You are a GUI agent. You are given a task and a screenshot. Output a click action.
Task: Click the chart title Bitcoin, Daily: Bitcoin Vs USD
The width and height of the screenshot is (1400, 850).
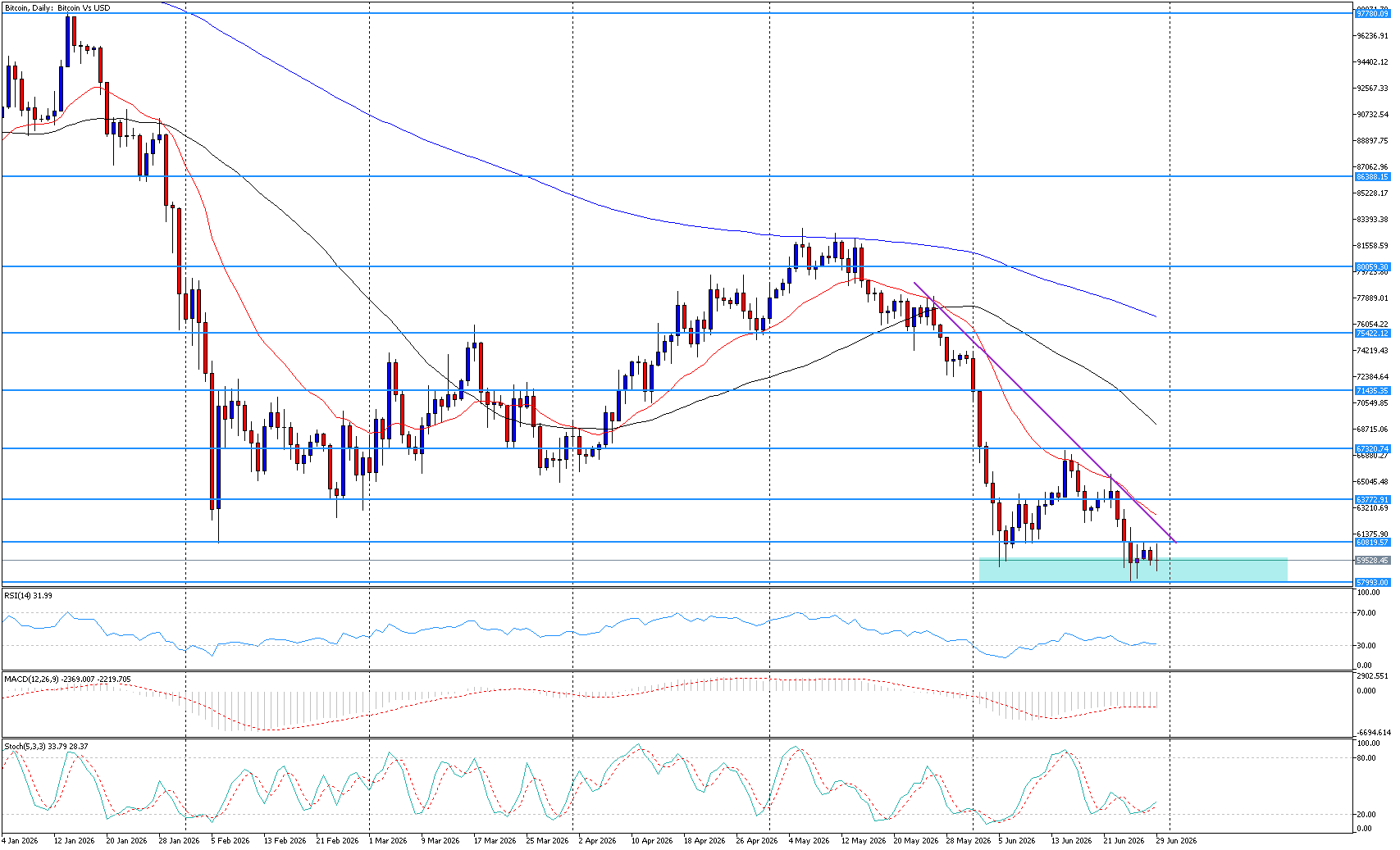(57, 8)
